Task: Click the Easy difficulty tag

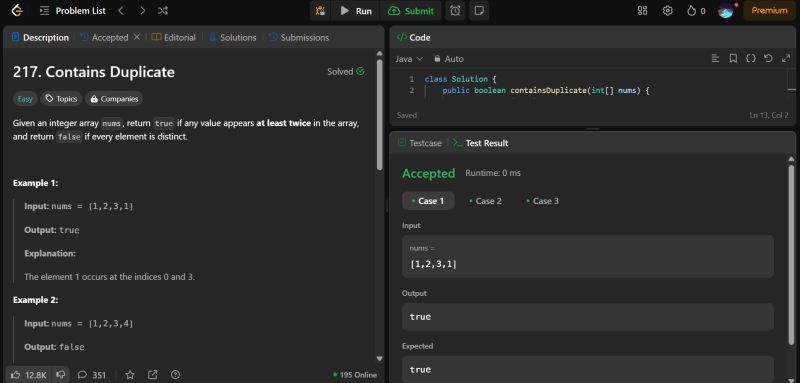Action: click(x=24, y=99)
